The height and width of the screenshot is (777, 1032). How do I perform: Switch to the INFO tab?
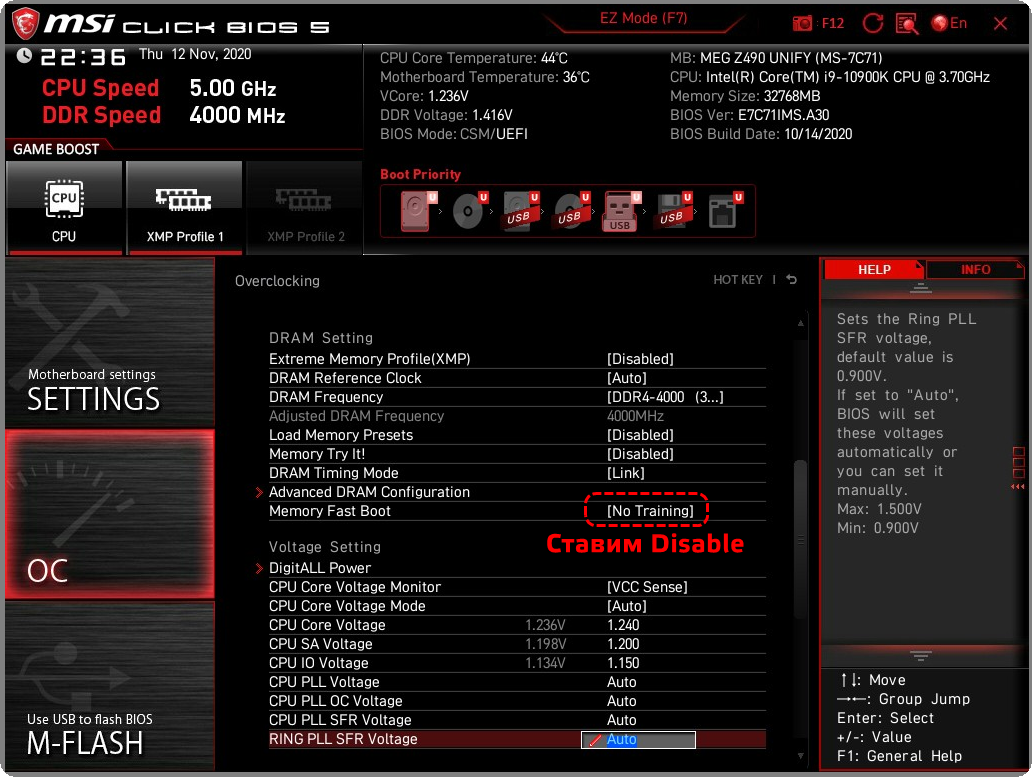click(x=975, y=270)
